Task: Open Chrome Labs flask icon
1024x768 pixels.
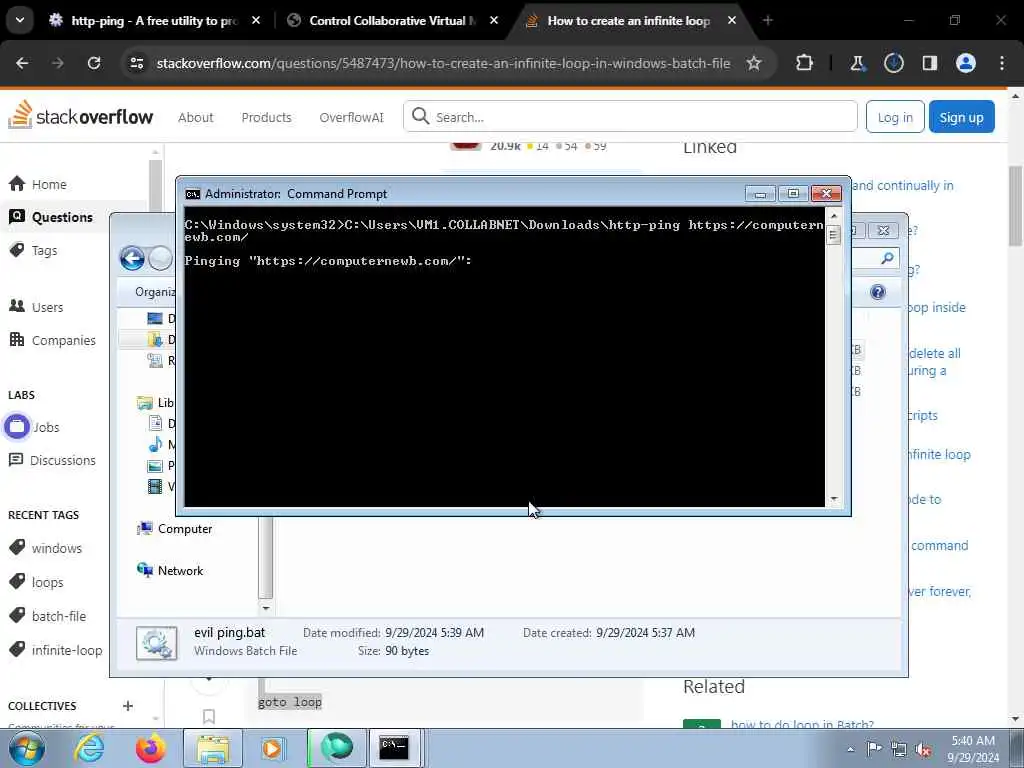Action: [857, 63]
